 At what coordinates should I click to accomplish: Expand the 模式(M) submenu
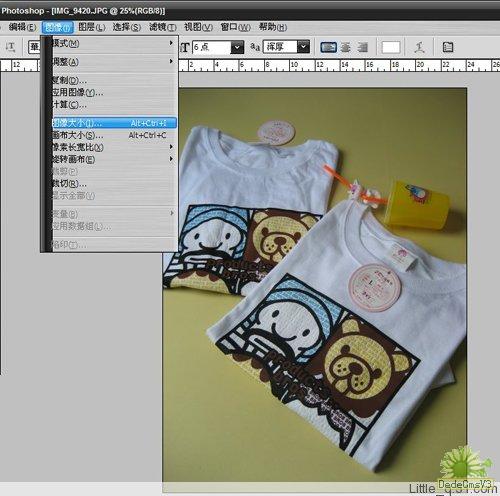coord(114,43)
